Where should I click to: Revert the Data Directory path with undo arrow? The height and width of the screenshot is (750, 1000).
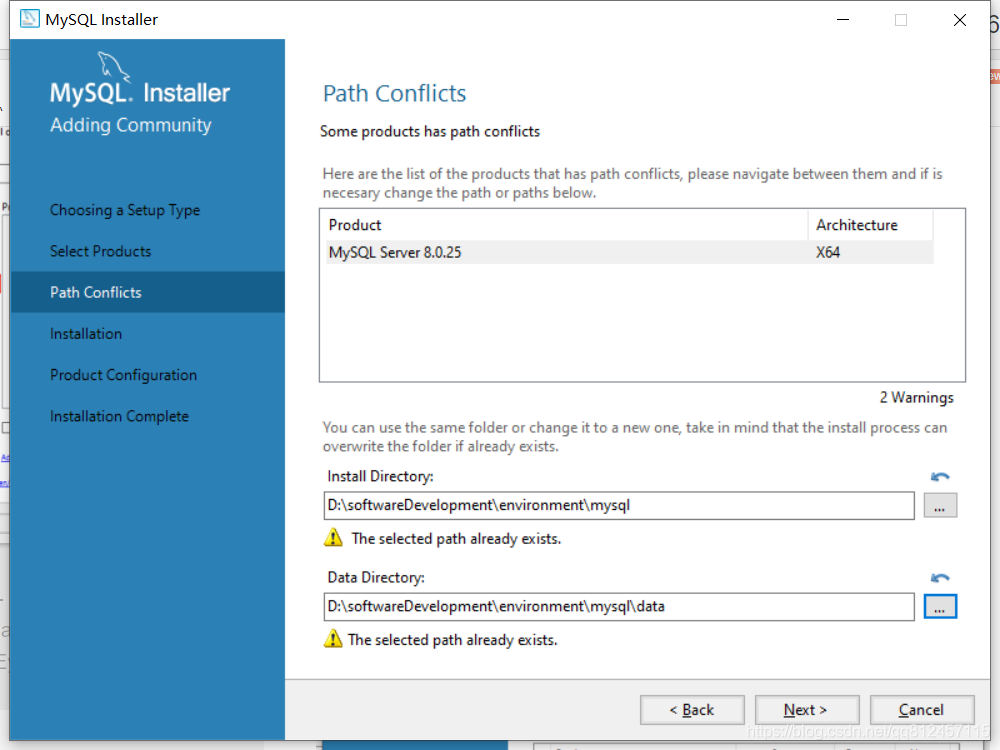pos(939,578)
